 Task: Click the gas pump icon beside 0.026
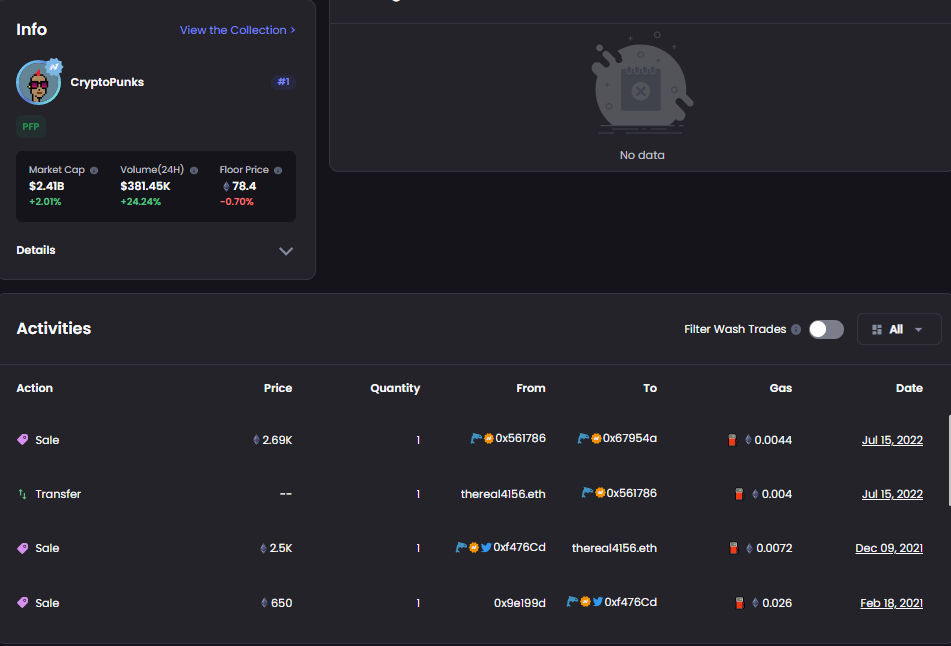click(739, 602)
